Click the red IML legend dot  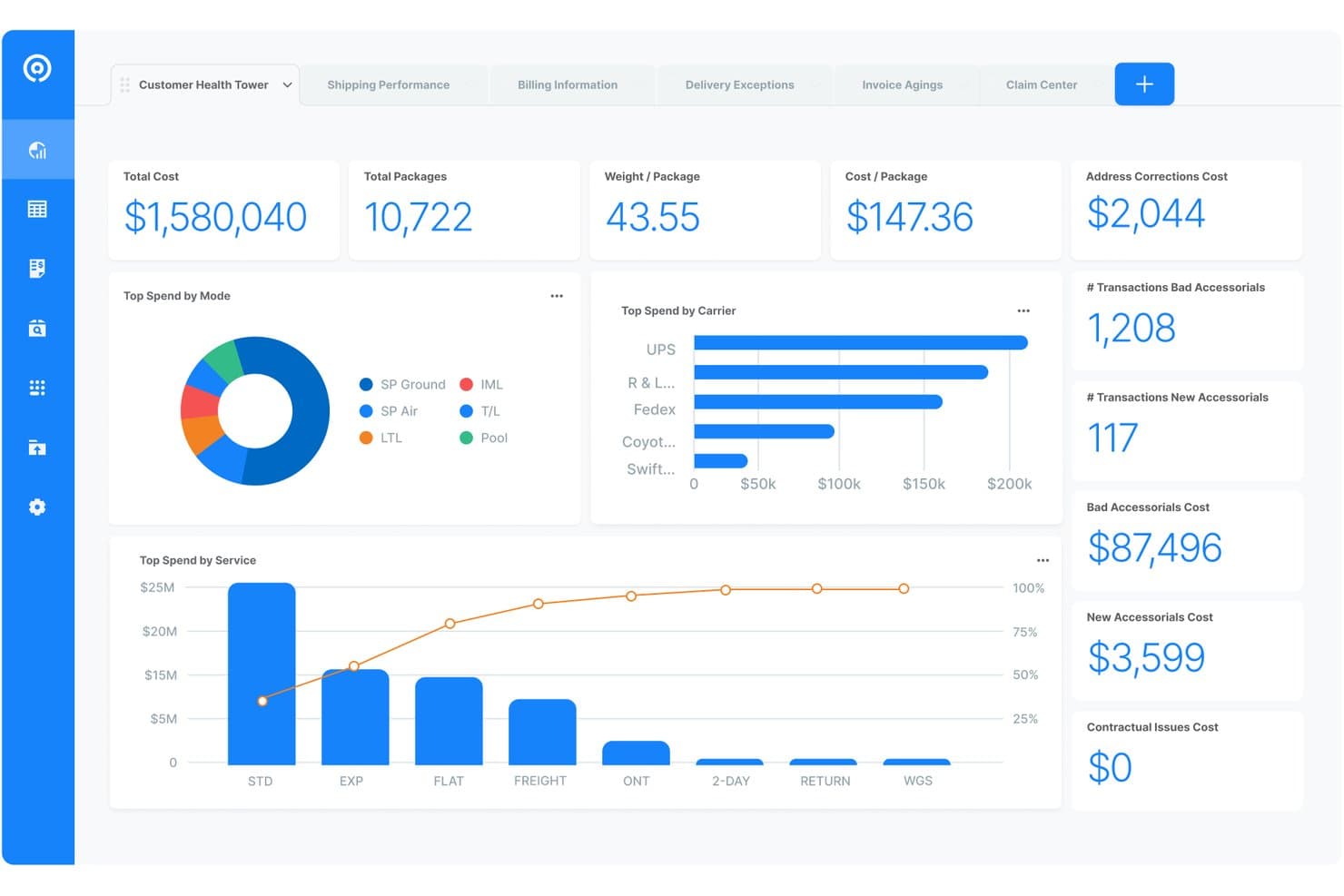[466, 385]
